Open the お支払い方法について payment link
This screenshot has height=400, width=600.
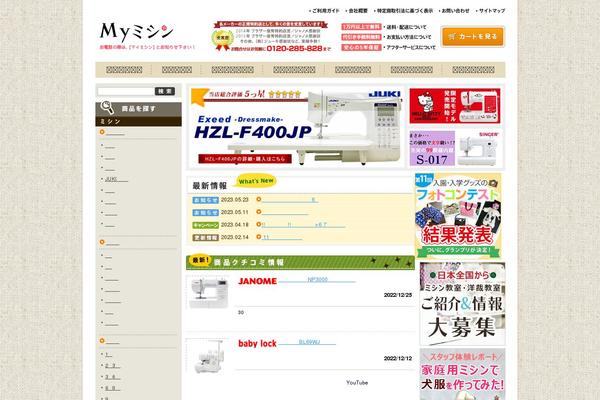[408, 37]
